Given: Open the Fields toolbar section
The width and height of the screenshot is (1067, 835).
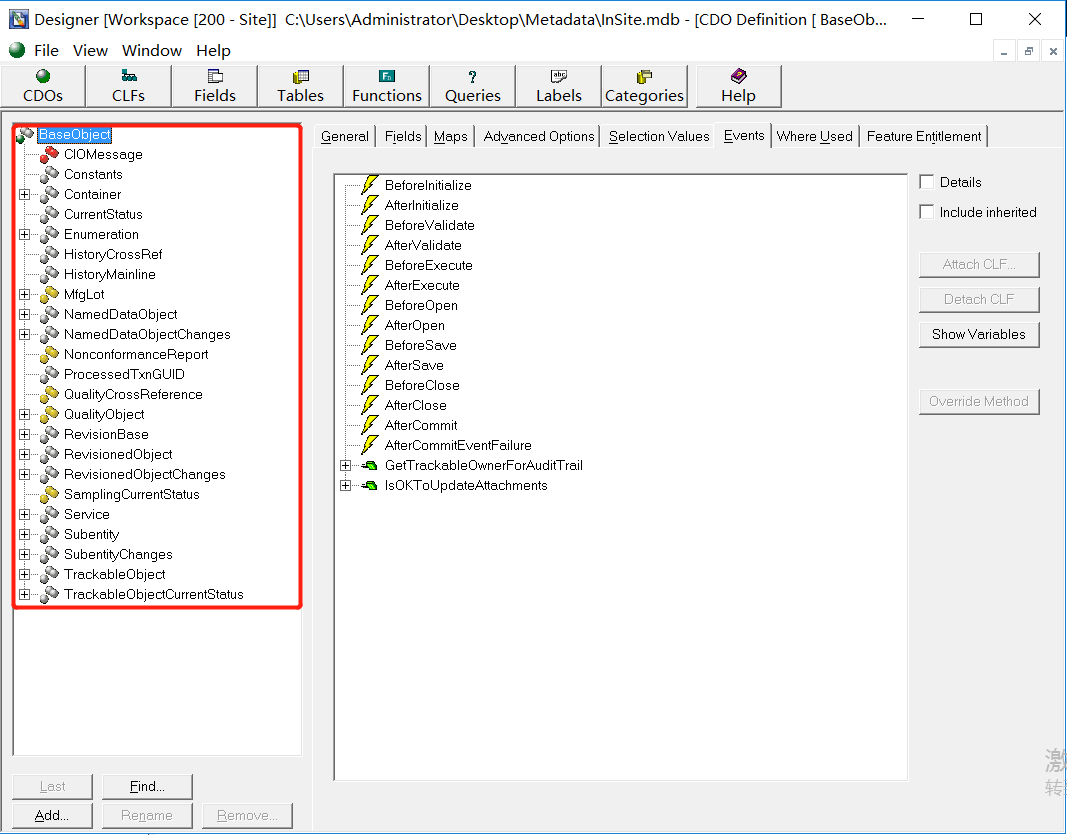Looking at the screenshot, I should click(x=215, y=86).
